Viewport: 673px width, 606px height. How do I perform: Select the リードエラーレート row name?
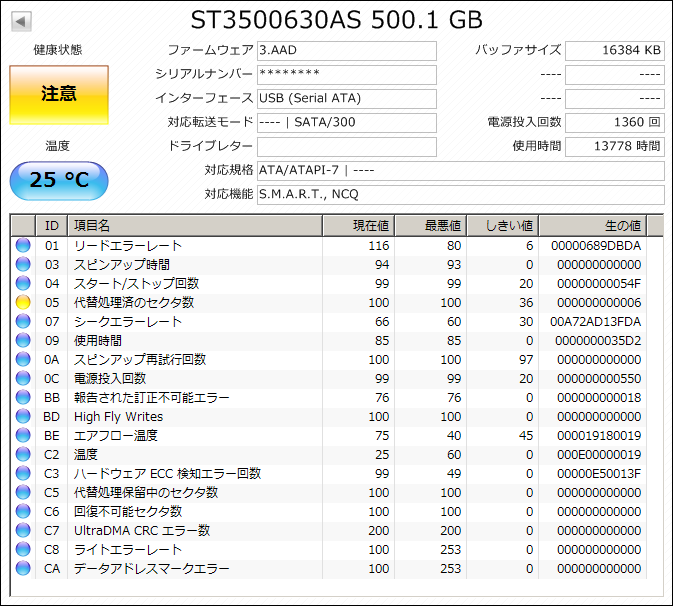tap(128, 245)
